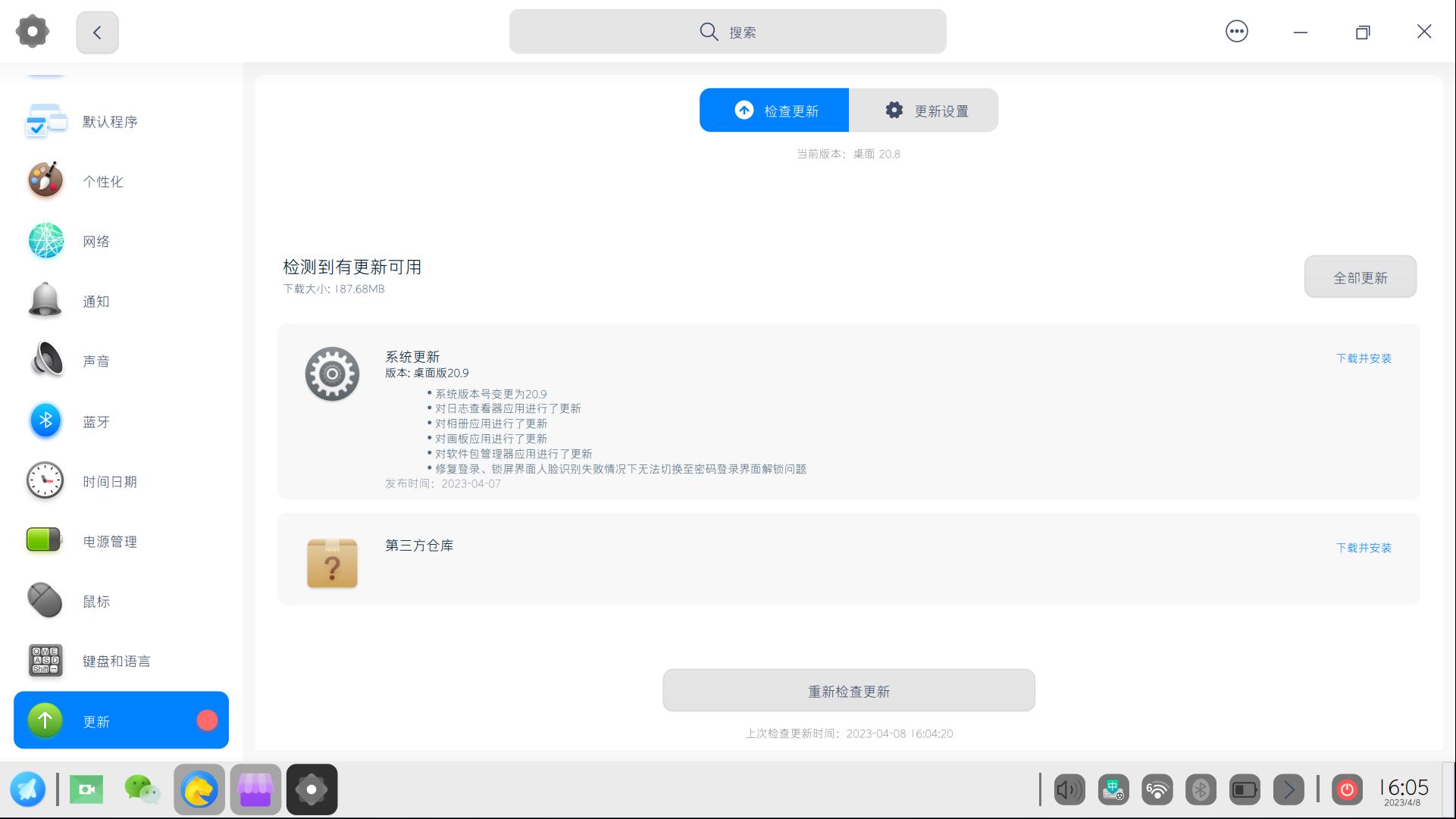
Task: Open Time and Date settings
Action: point(110,481)
